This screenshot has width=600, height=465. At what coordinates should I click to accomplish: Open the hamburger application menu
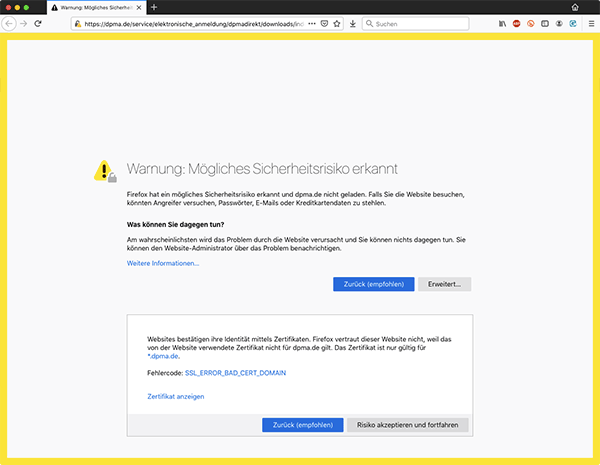591,24
